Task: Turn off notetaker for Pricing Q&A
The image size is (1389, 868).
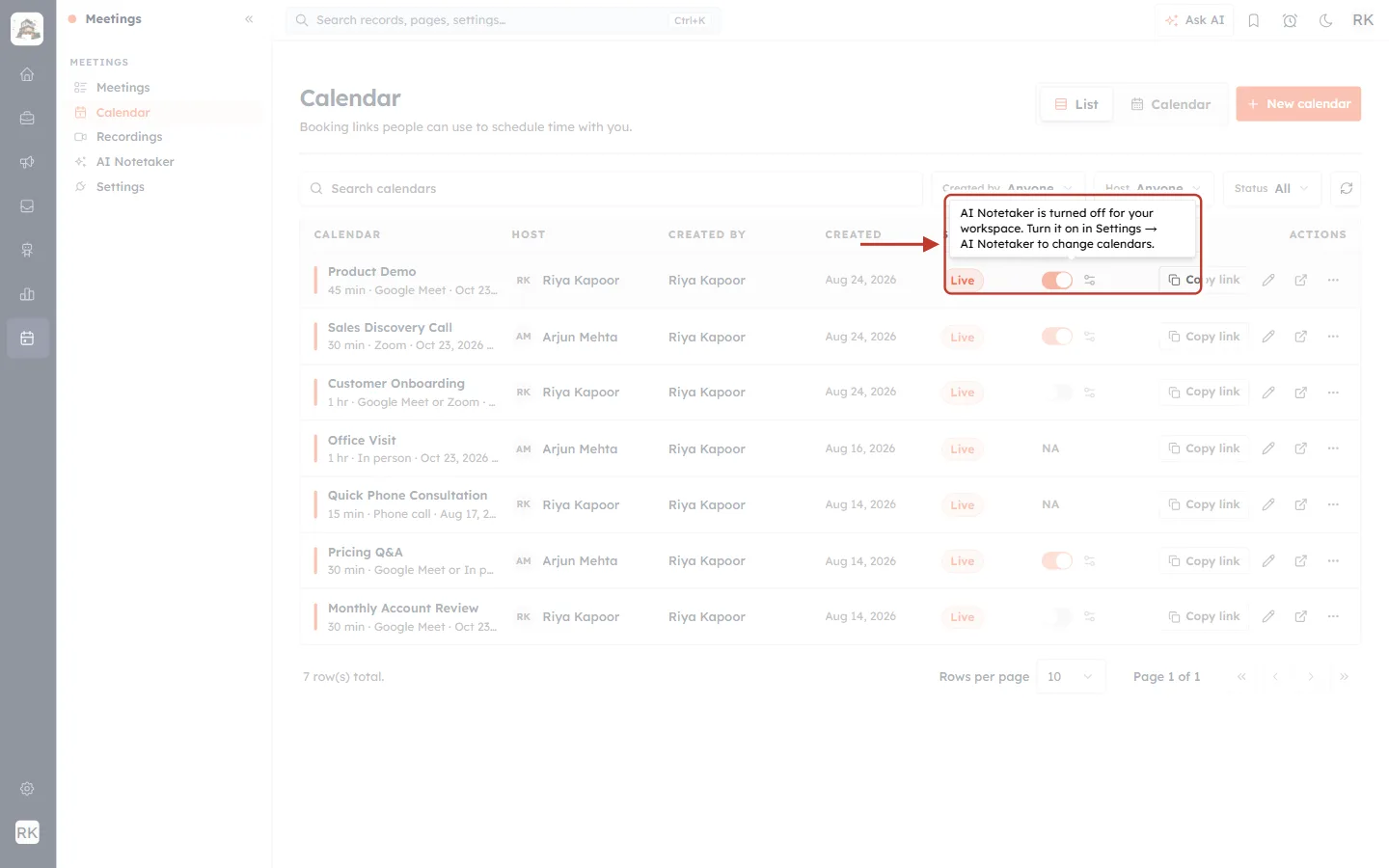Action: pyautogui.click(x=1057, y=560)
